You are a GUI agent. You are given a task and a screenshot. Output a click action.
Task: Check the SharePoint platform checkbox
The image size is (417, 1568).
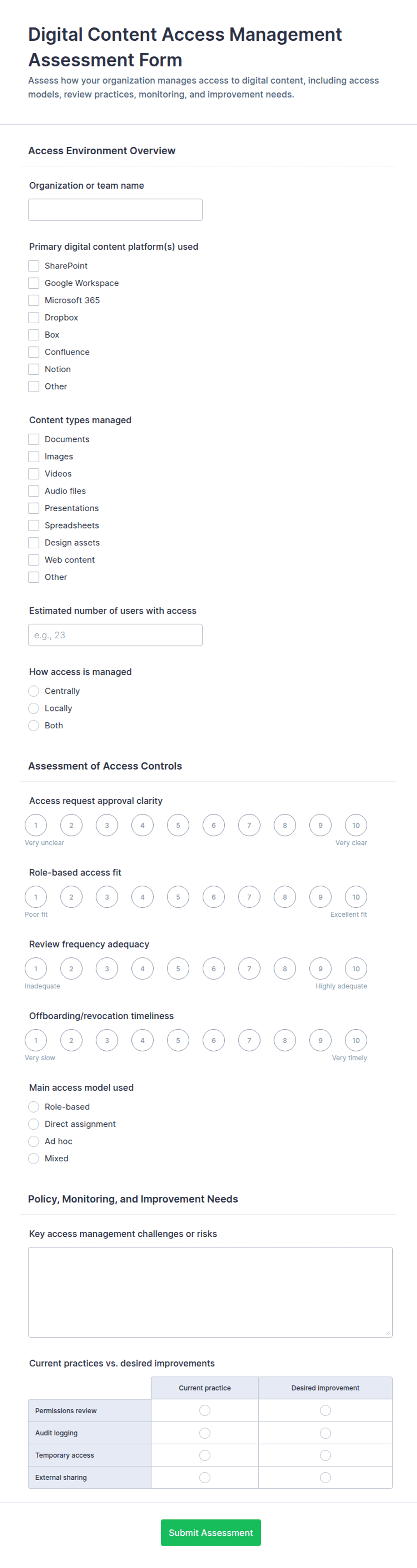point(34,266)
